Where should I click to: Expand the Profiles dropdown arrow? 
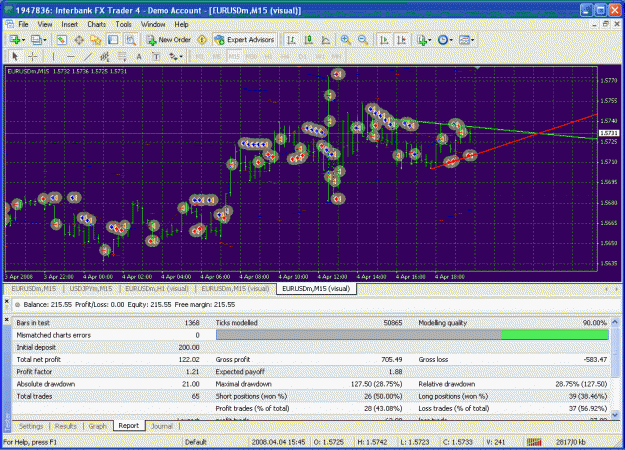point(45,40)
